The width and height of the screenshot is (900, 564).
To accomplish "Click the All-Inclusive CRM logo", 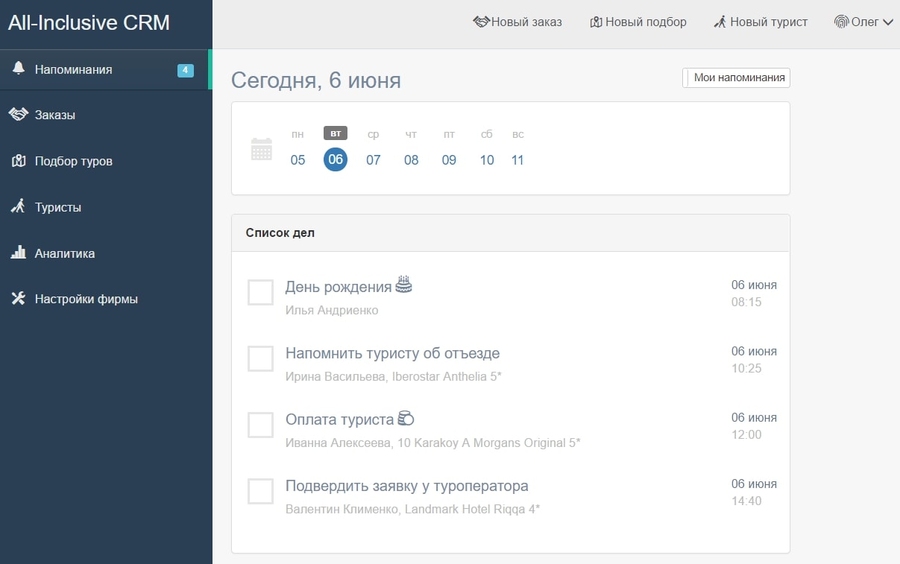I will [x=89, y=23].
